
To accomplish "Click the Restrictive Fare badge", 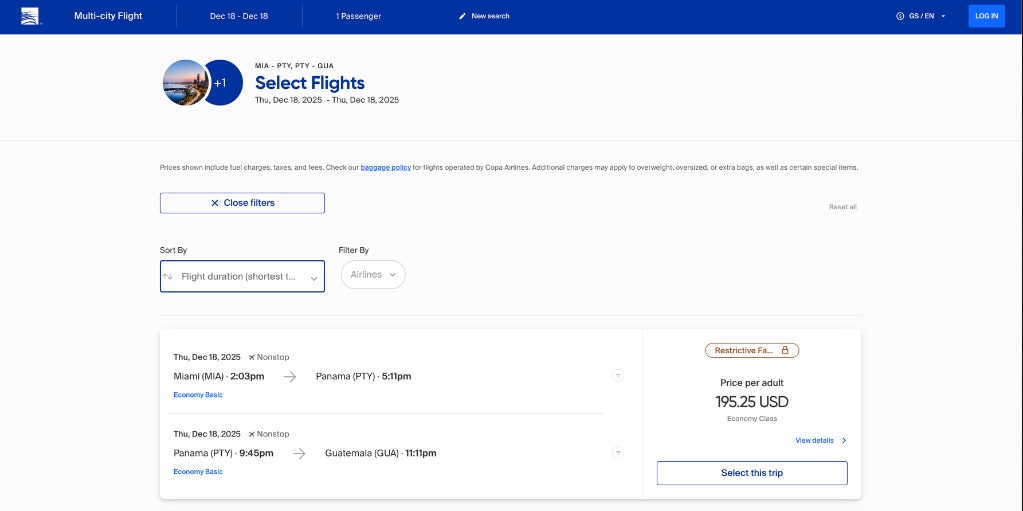I will click(752, 350).
